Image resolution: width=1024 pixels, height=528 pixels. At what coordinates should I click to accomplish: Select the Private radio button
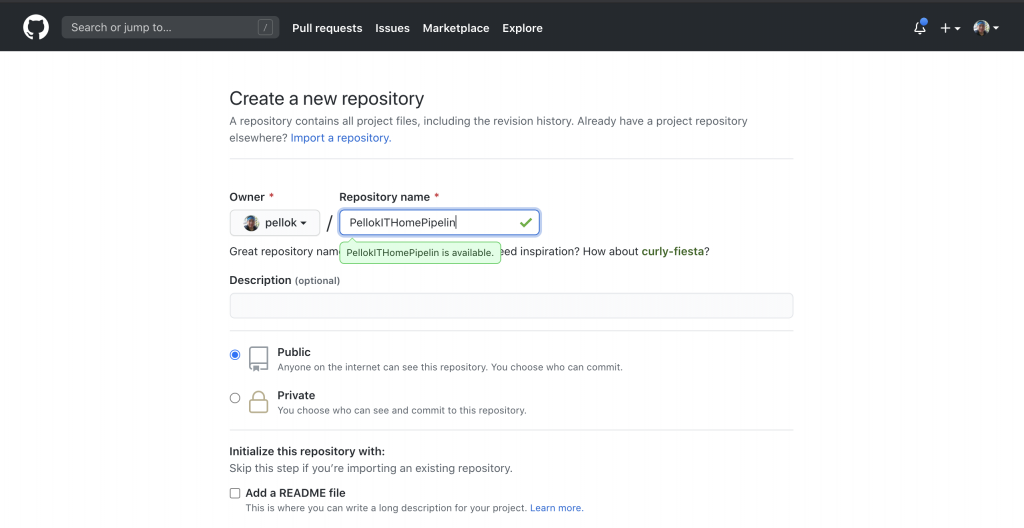pos(235,398)
